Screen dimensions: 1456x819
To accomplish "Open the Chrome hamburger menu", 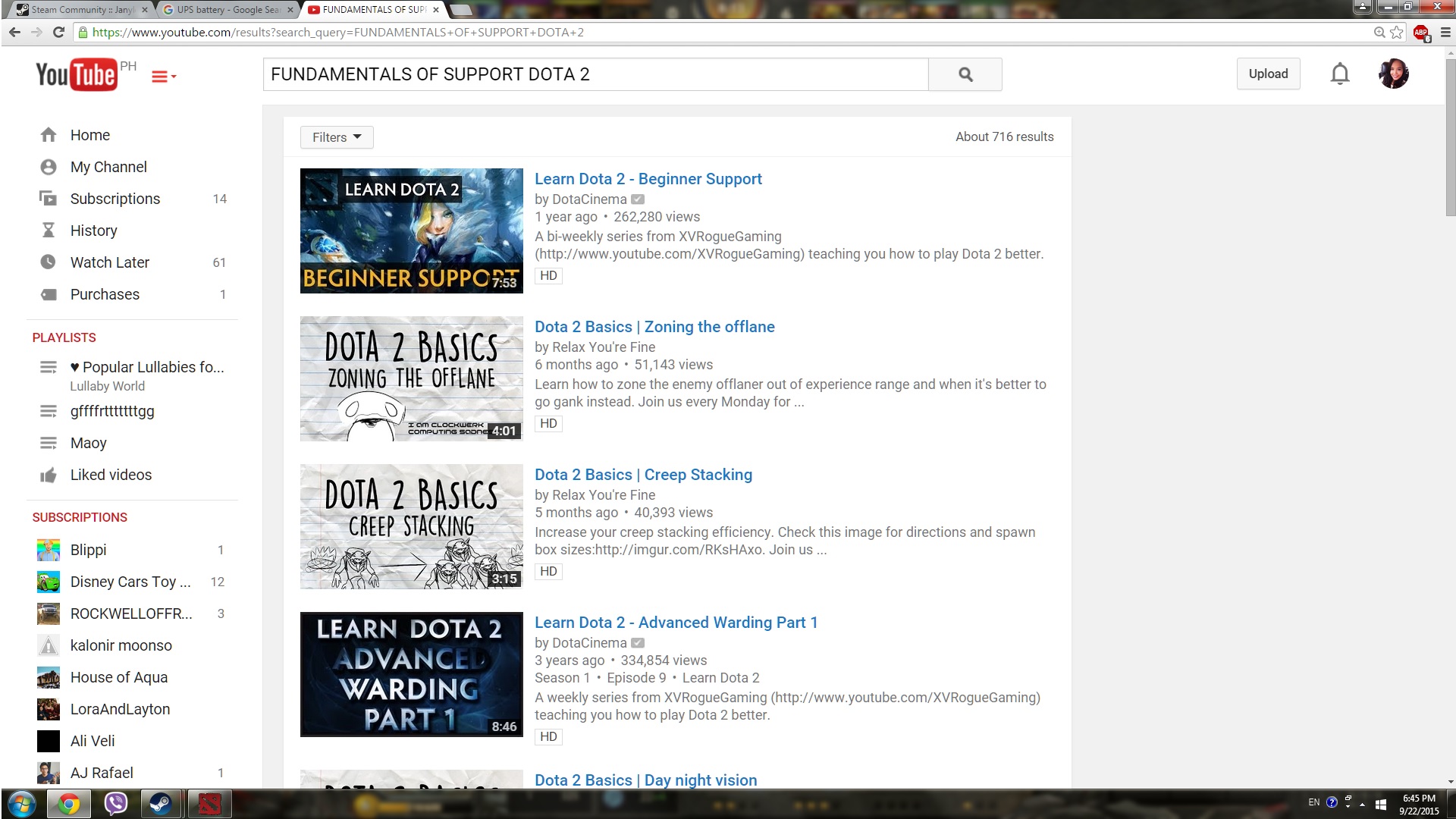I will pos(1445,32).
